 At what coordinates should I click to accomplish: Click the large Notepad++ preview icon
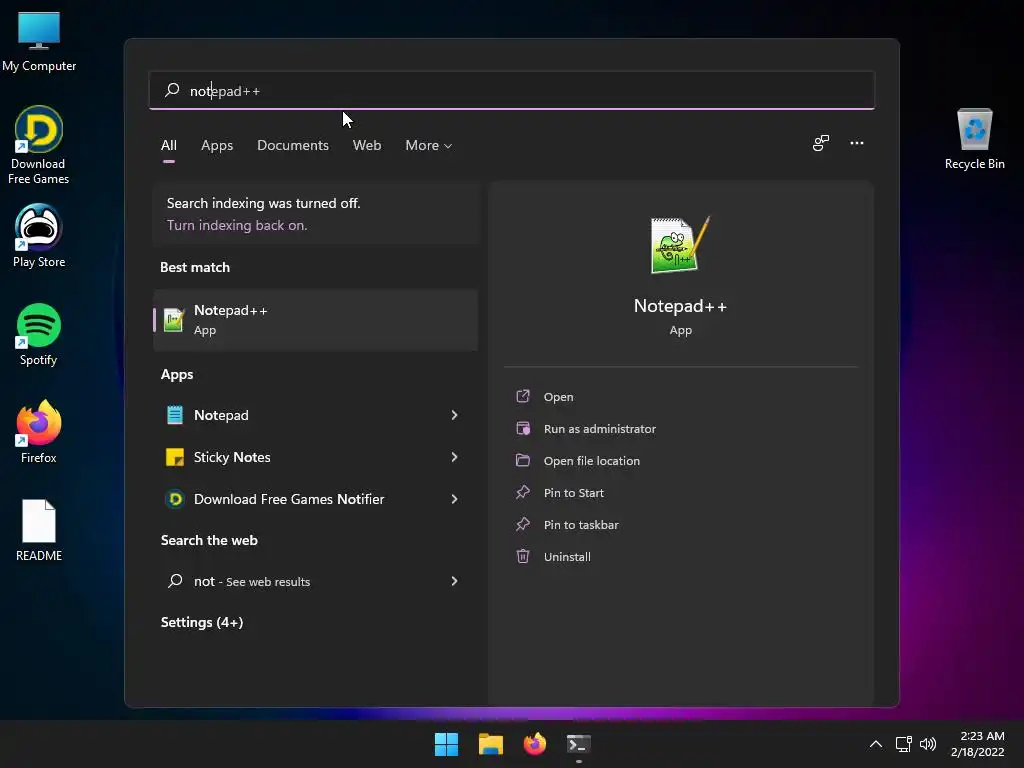point(680,245)
